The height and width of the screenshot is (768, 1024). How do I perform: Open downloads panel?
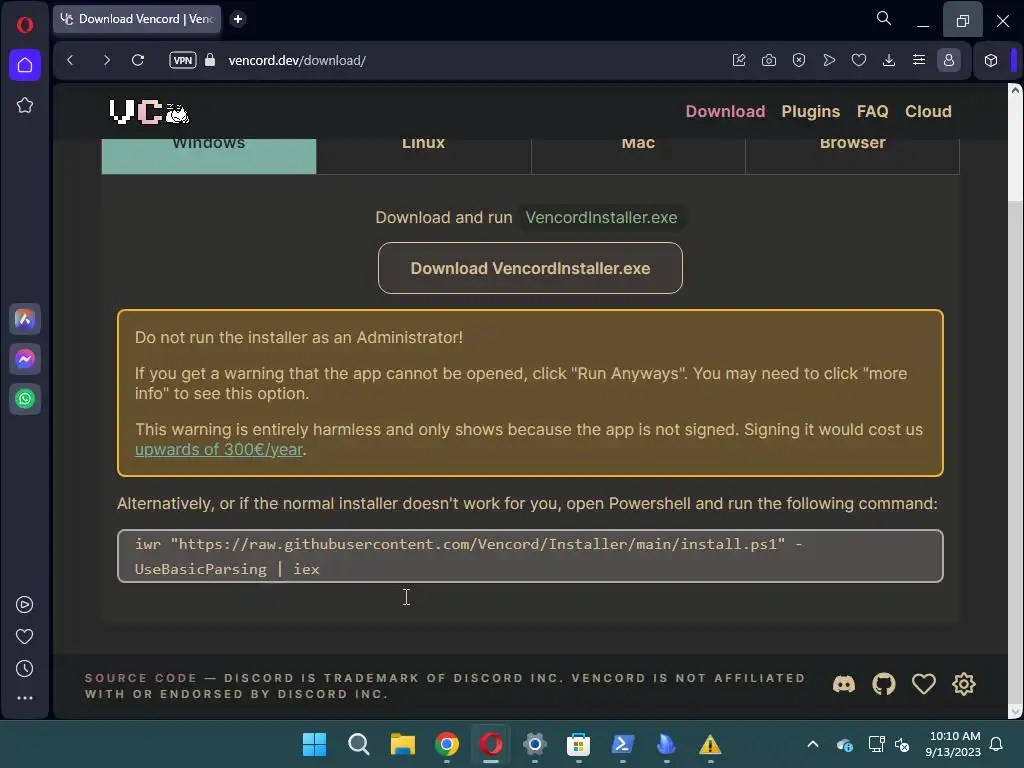[x=889, y=60]
